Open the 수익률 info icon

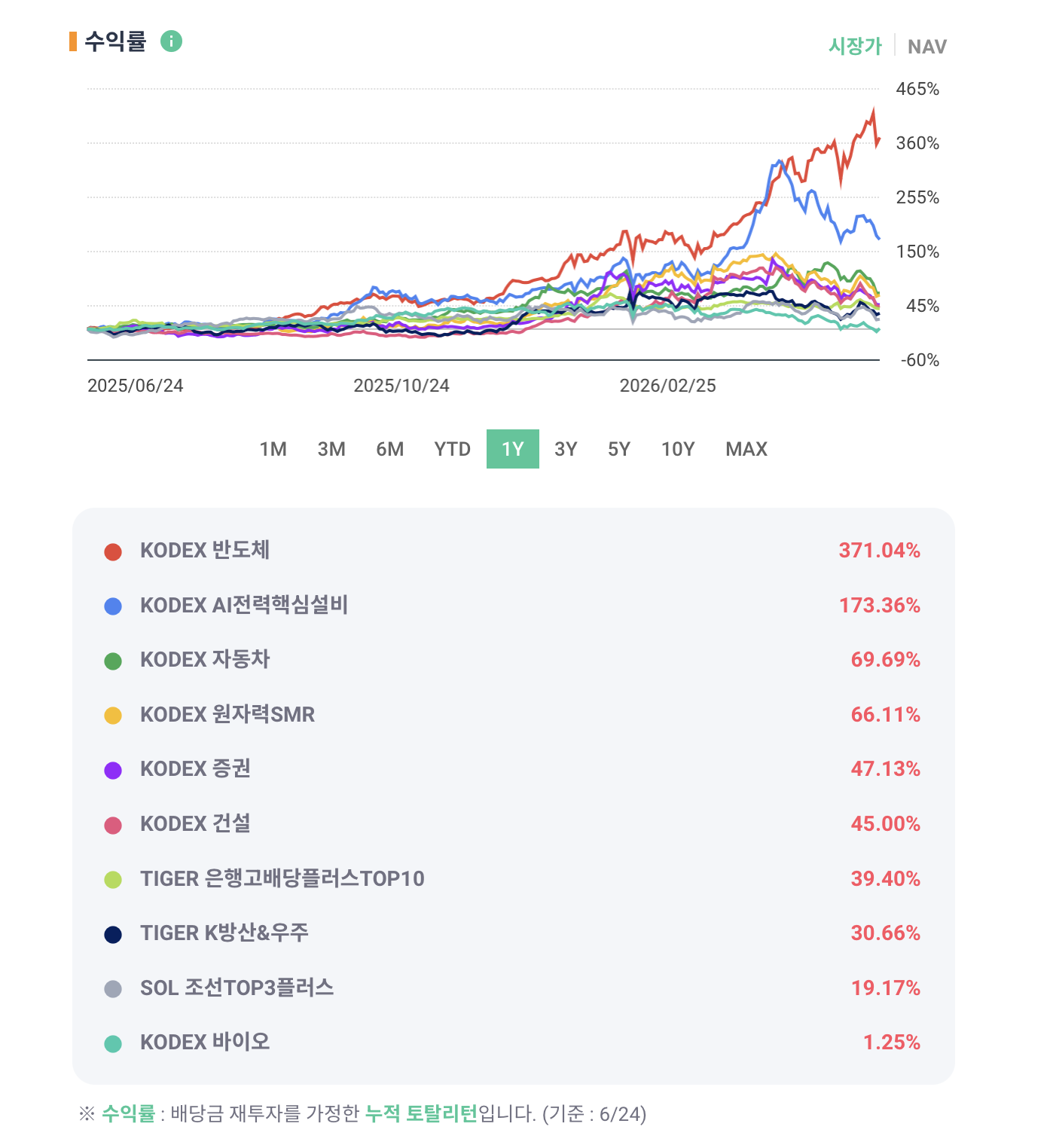171,41
